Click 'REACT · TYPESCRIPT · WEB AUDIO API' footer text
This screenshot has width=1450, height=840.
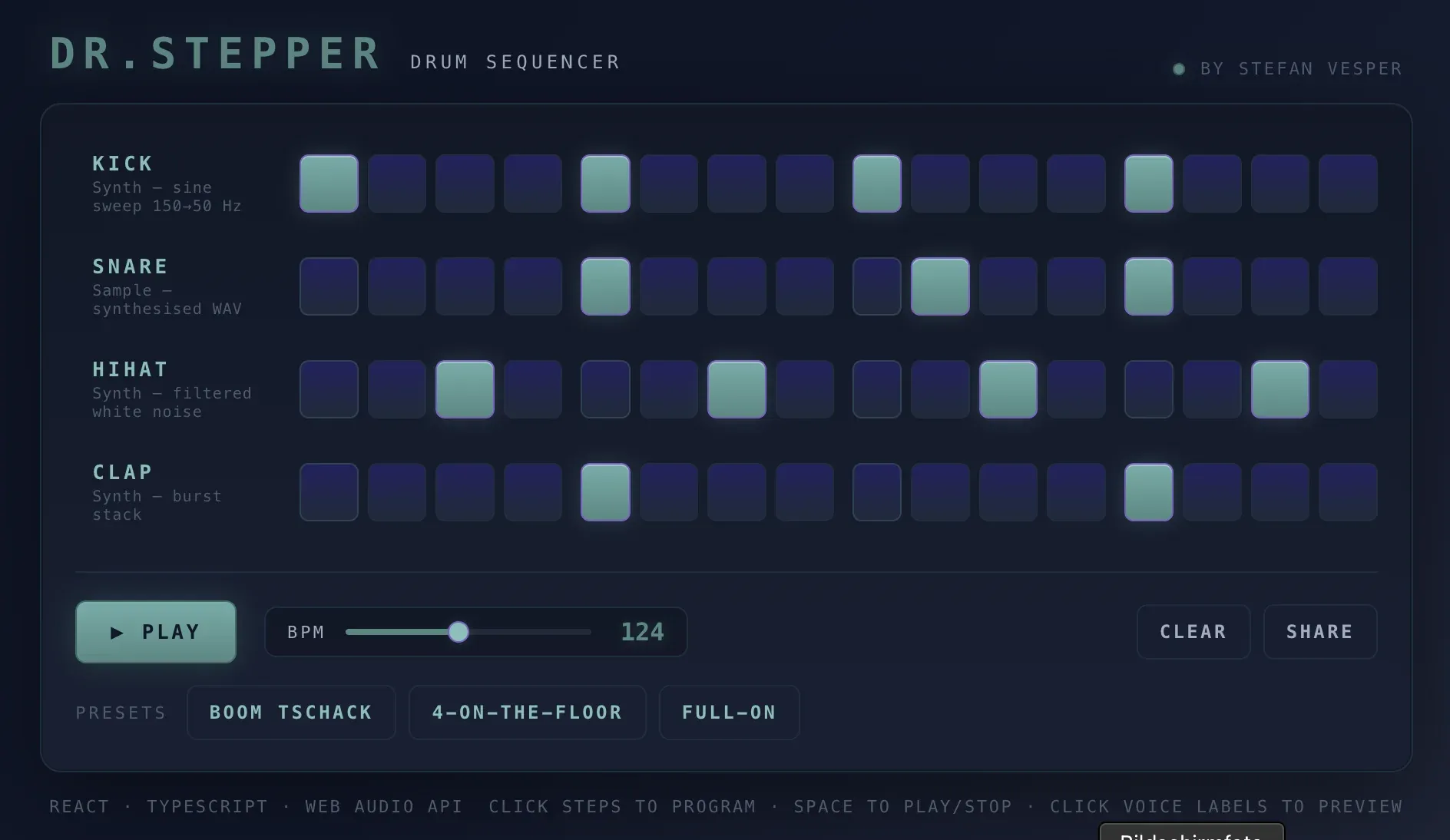[x=256, y=807]
